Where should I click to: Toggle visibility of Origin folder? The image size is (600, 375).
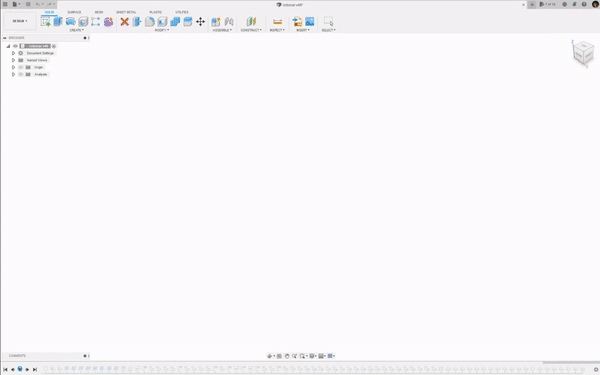[21, 67]
